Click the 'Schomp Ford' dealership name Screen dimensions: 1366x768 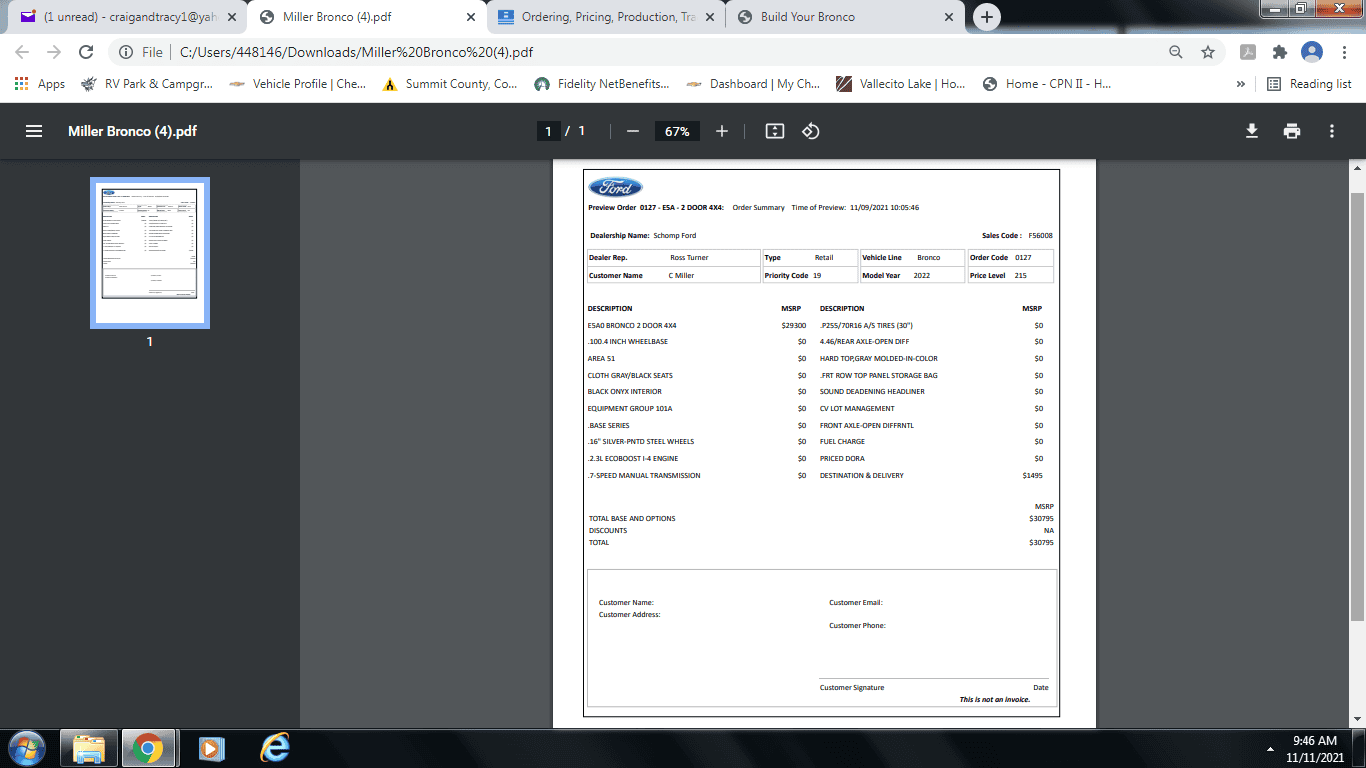tap(675, 236)
